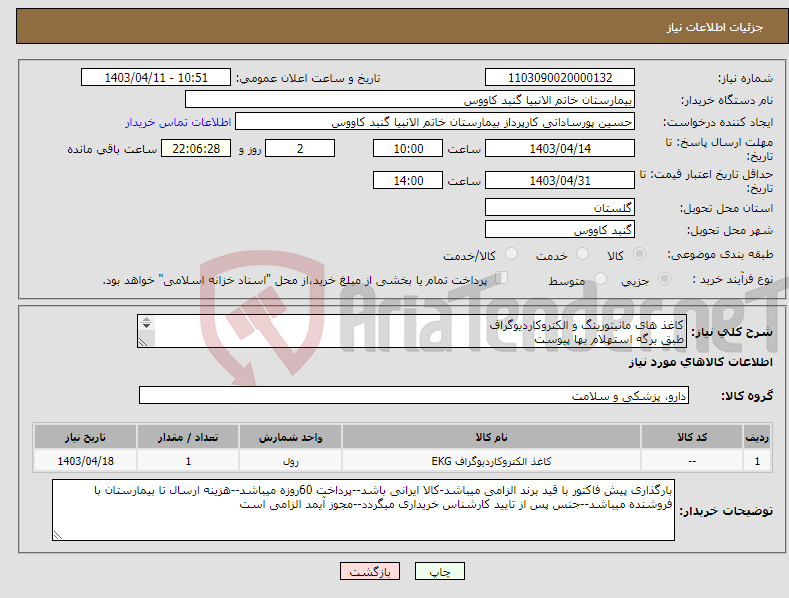Click the چاپ (print) button
The image size is (789, 598).
439,571
